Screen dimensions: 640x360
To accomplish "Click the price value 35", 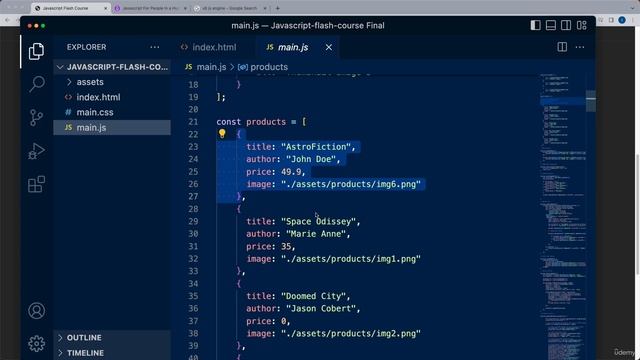I will (286, 246).
